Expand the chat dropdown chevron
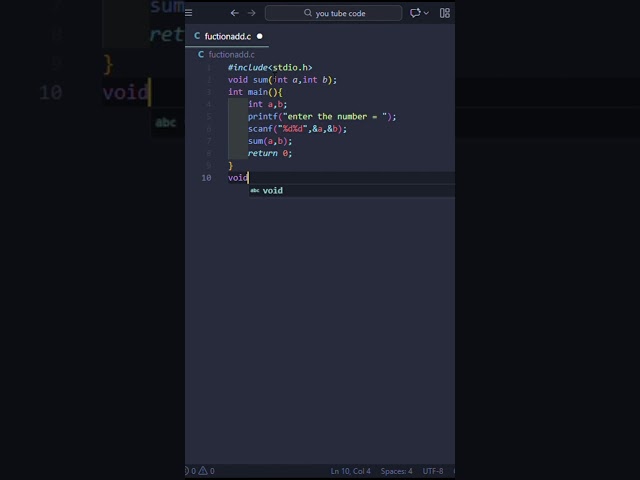Image resolution: width=640 pixels, height=480 pixels. coord(427,13)
